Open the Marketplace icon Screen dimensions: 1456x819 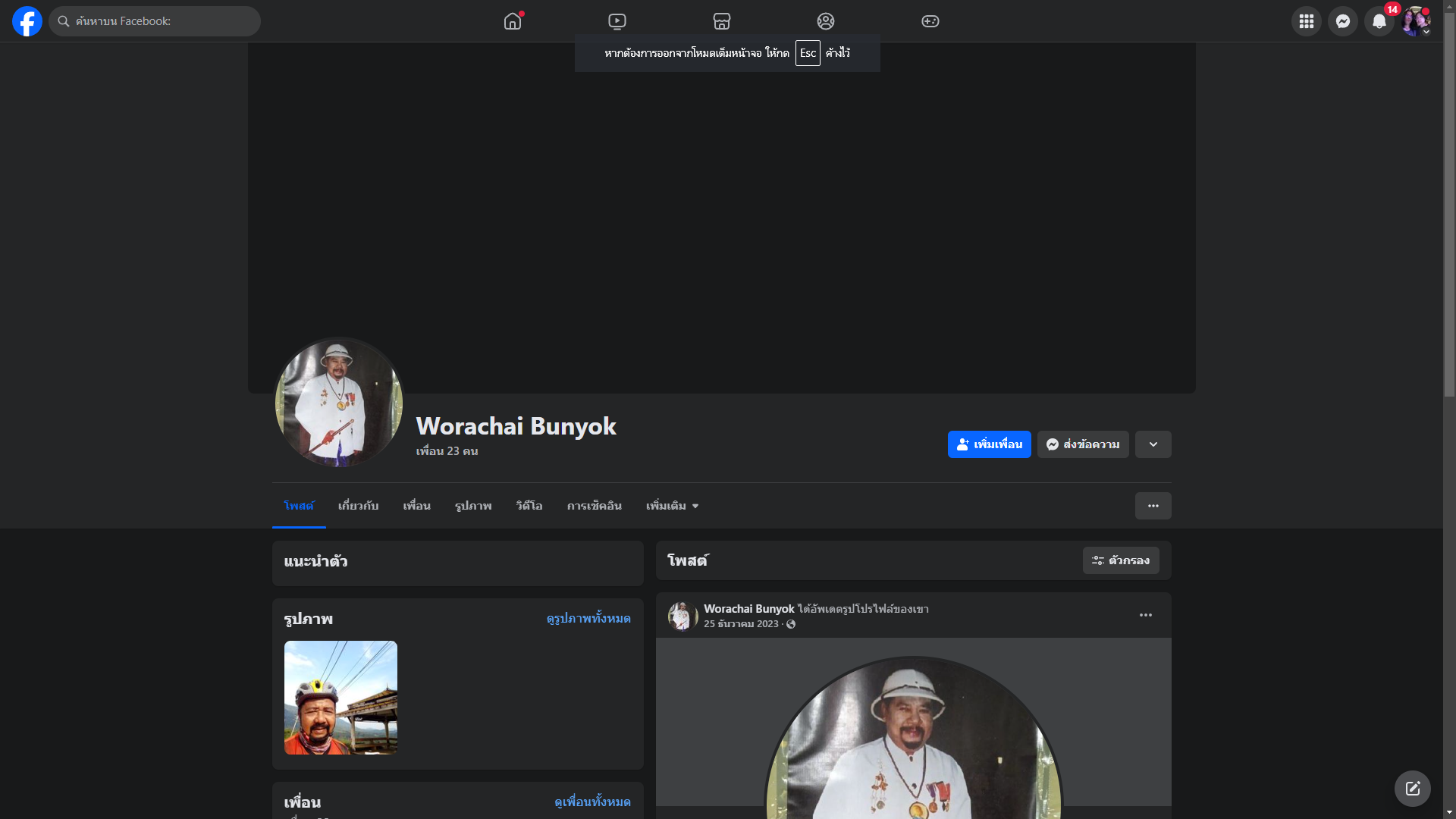tap(722, 21)
